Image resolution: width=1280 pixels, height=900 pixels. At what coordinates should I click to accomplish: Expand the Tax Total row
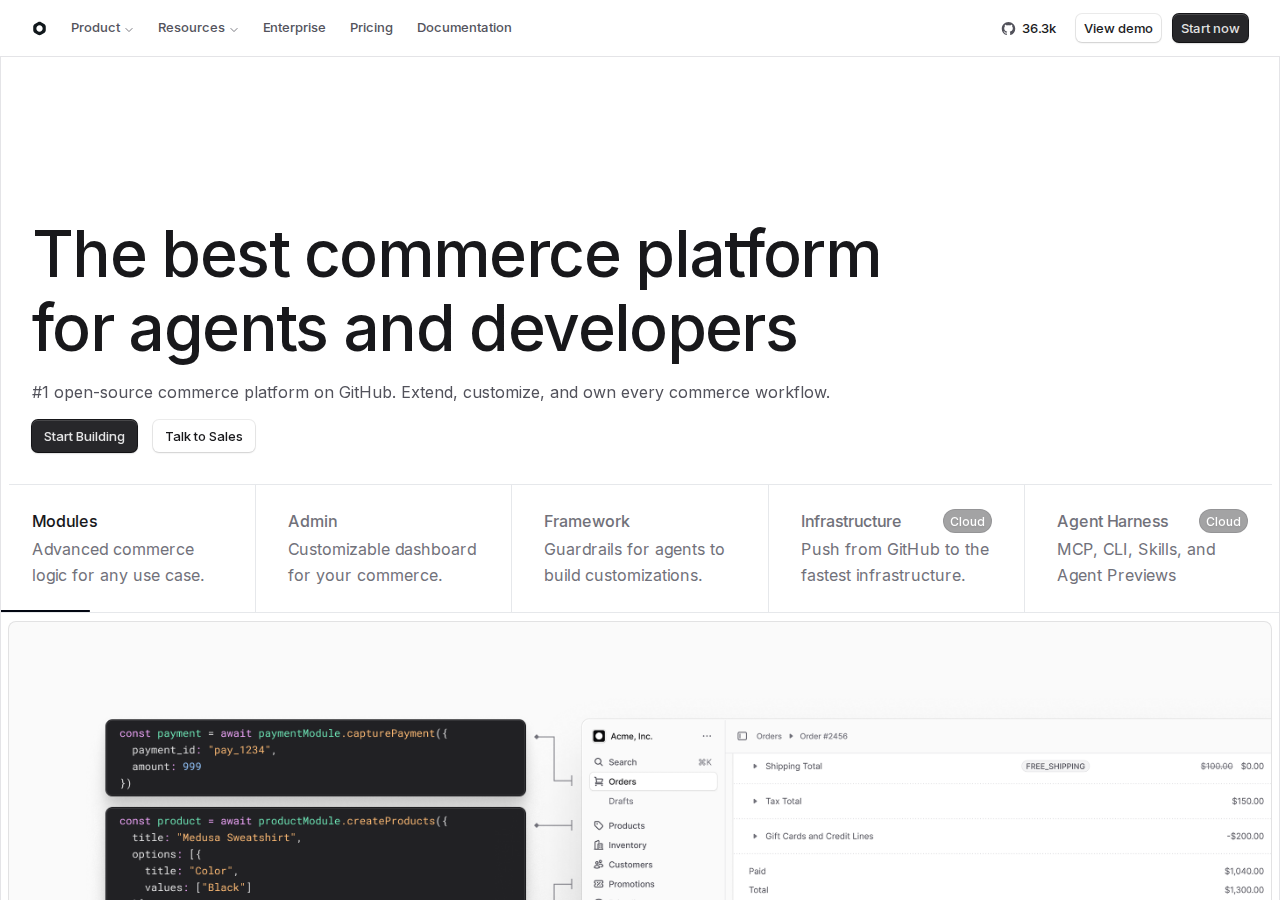[x=755, y=801]
